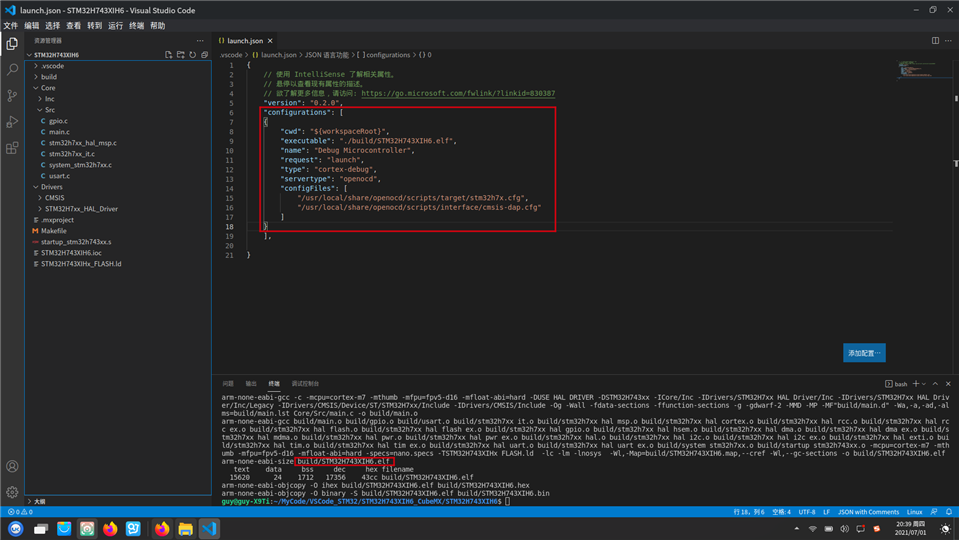Viewport: 959px width, 540px height.
Task: Close the terminal panel
Action: click(948, 384)
